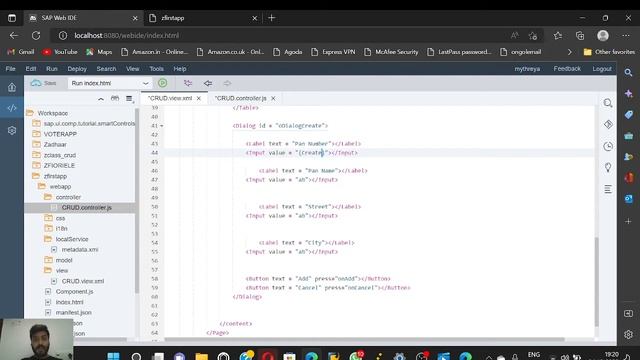This screenshot has height=360, width=640.
Task: Collapse the zfirstapp folder
Action: [36, 176]
